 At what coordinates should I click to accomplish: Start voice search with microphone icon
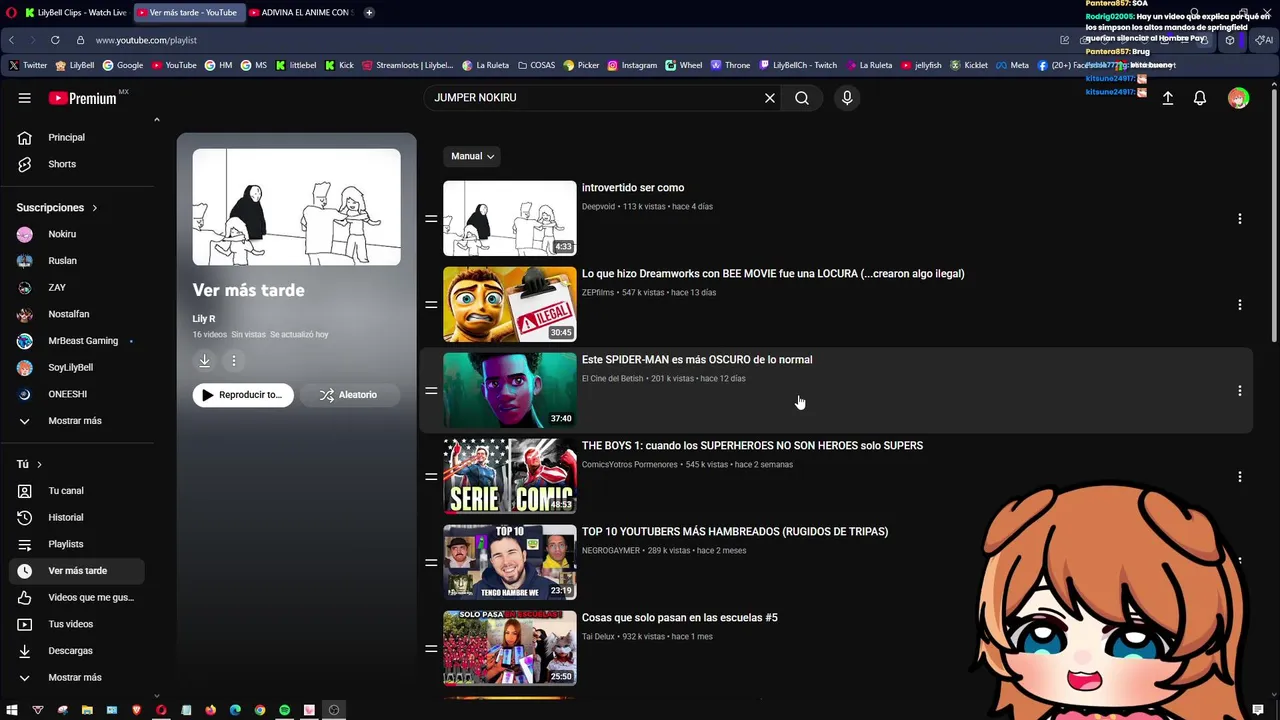pyautogui.click(x=847, y=98)
